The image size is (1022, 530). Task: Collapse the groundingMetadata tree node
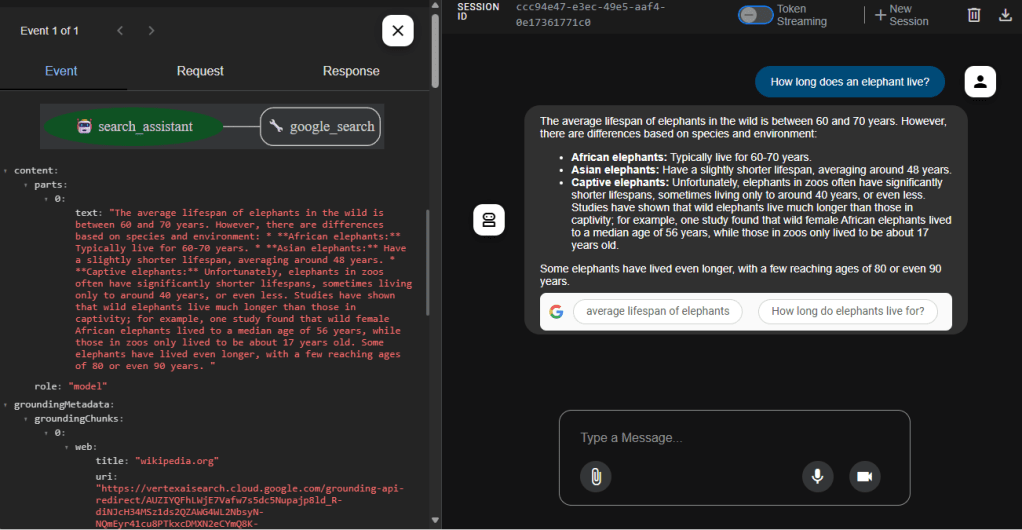(6, 404)
